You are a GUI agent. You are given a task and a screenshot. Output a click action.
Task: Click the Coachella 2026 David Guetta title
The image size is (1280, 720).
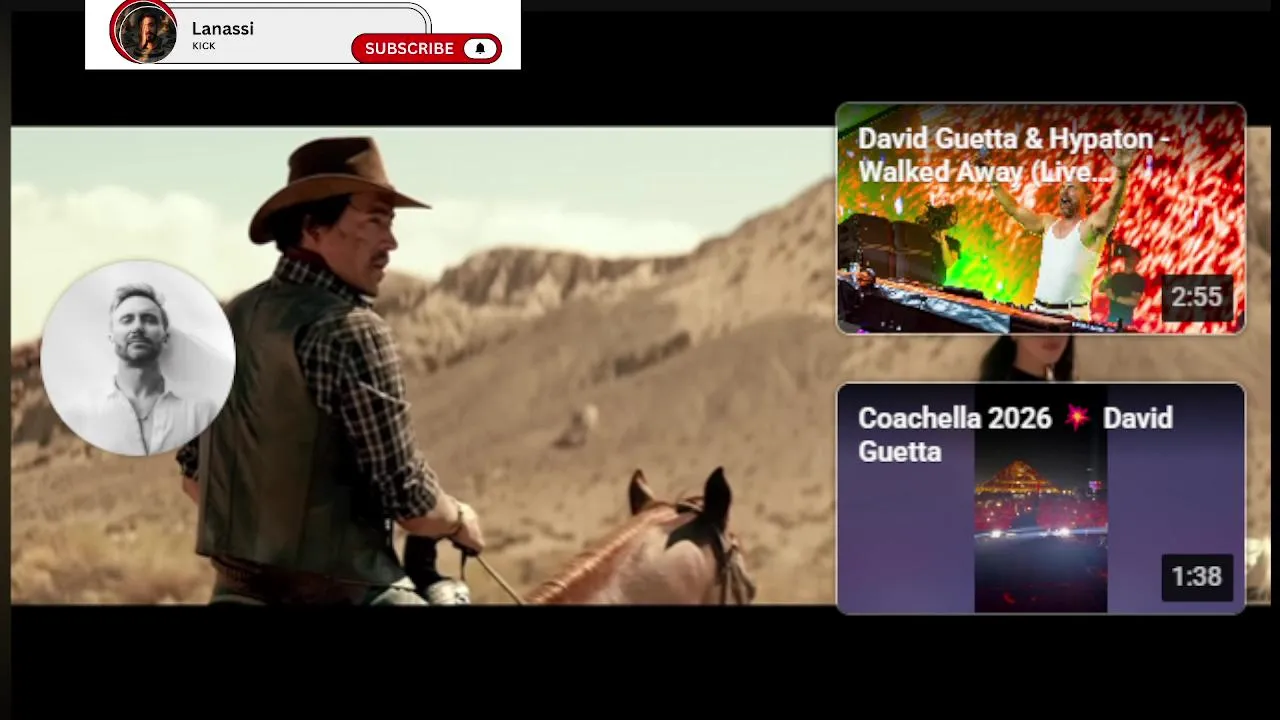(x=1015, y=434)
